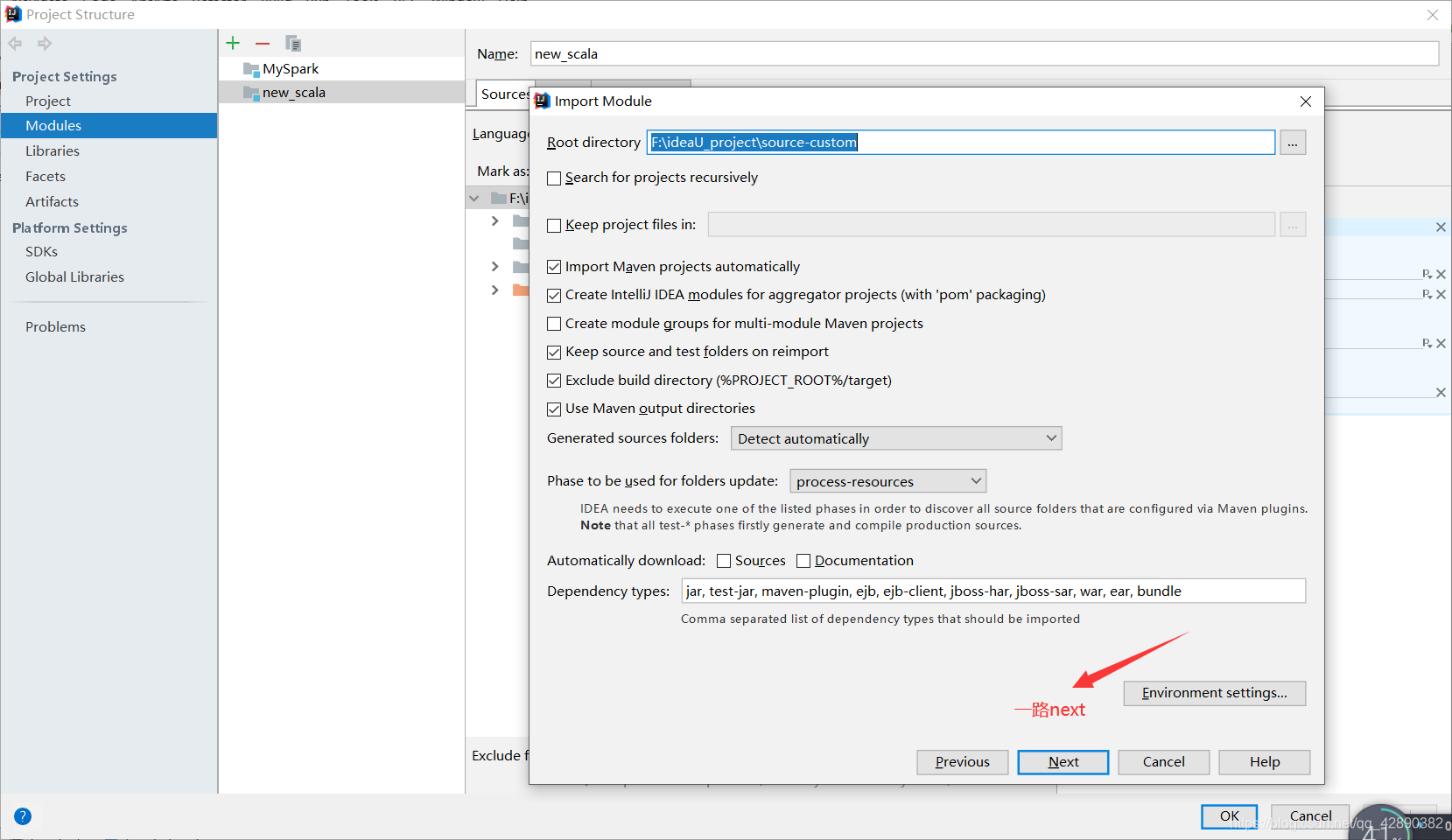The width and height of the screenshot is (1452, 840).
Task: Expand the orange folder tree node
Action: (x=495, y=290)
